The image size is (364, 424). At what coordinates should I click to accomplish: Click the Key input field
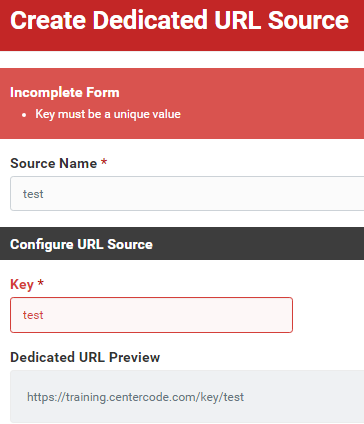coord(151,315)
